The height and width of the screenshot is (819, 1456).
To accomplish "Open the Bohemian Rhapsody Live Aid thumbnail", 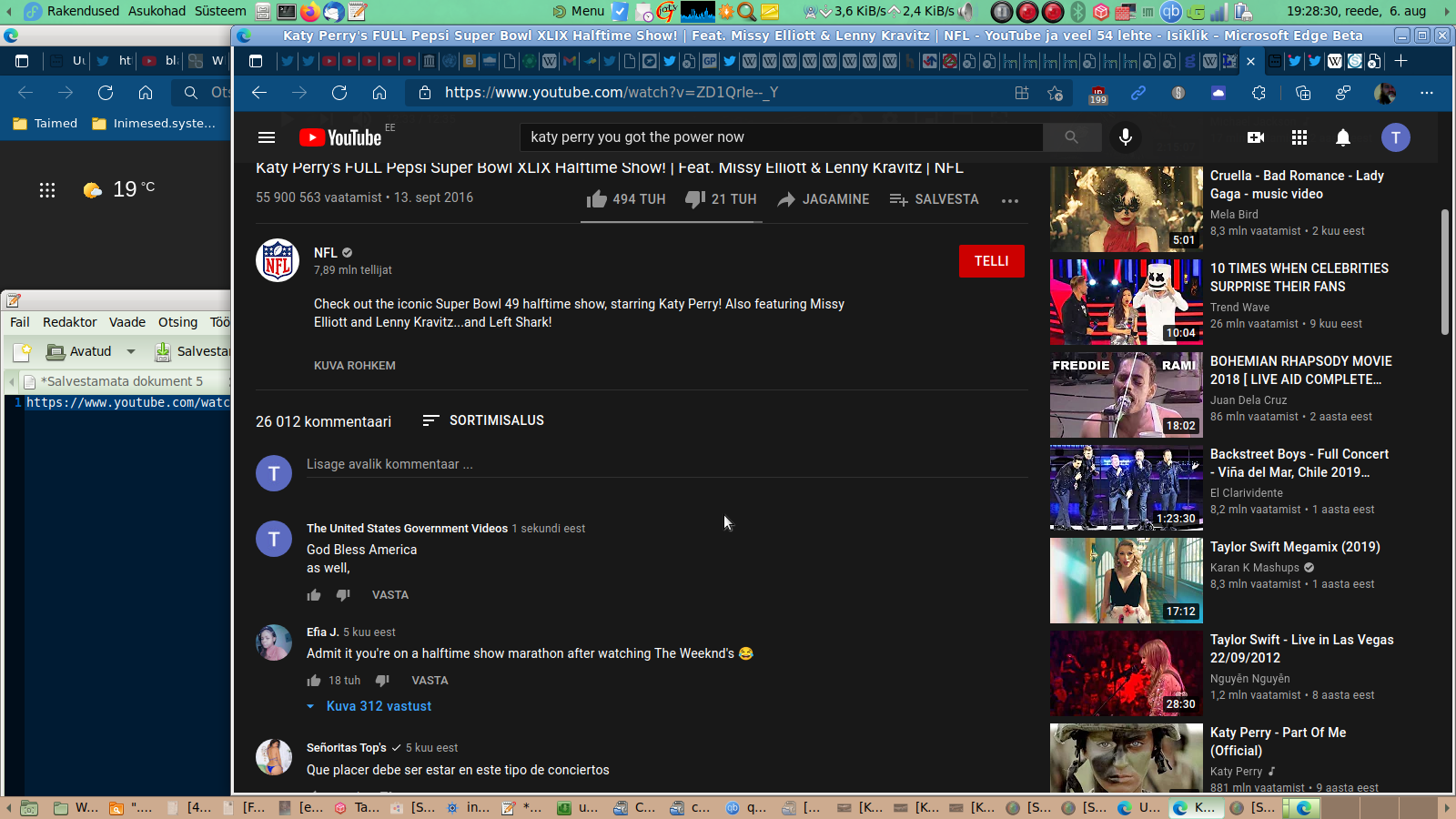I will (1127, 395).
